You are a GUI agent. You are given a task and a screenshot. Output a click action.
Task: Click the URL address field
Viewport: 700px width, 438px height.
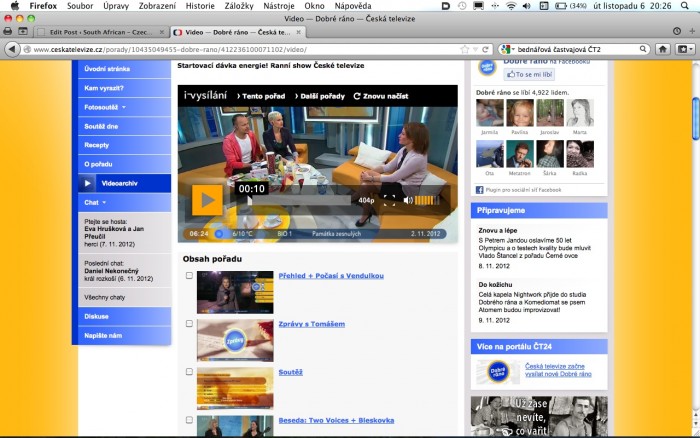coord(241,49)
